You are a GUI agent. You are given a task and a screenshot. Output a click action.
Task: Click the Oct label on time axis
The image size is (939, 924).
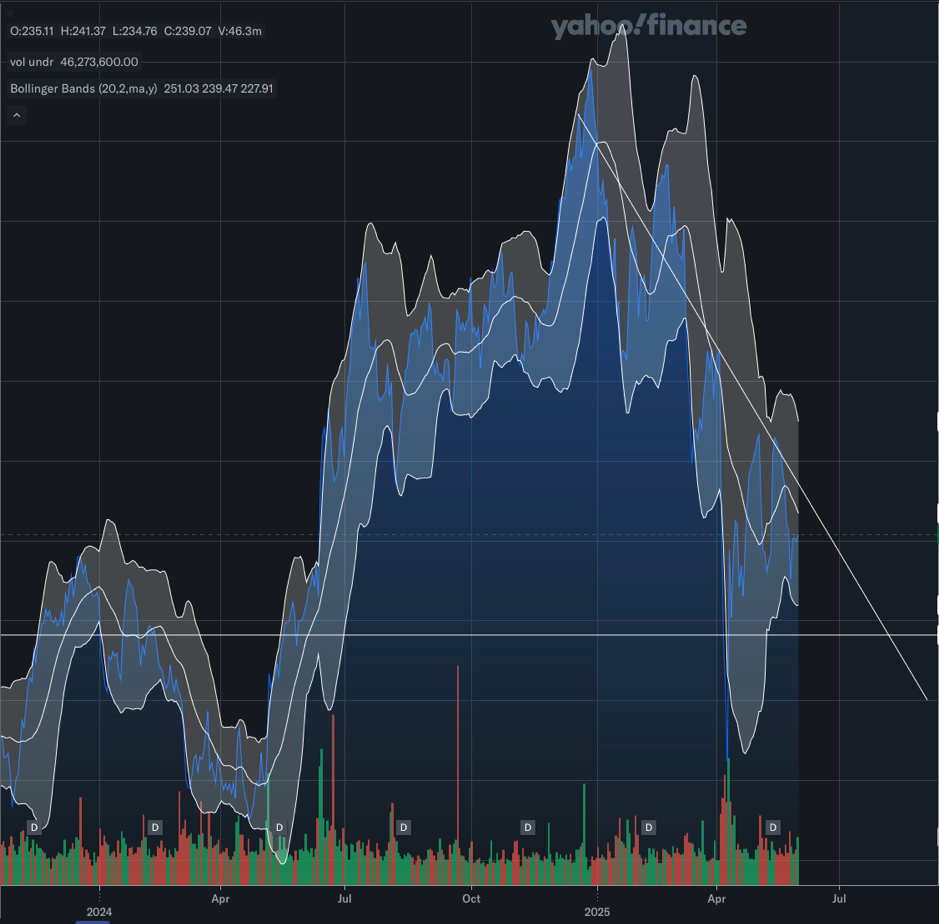471,899
